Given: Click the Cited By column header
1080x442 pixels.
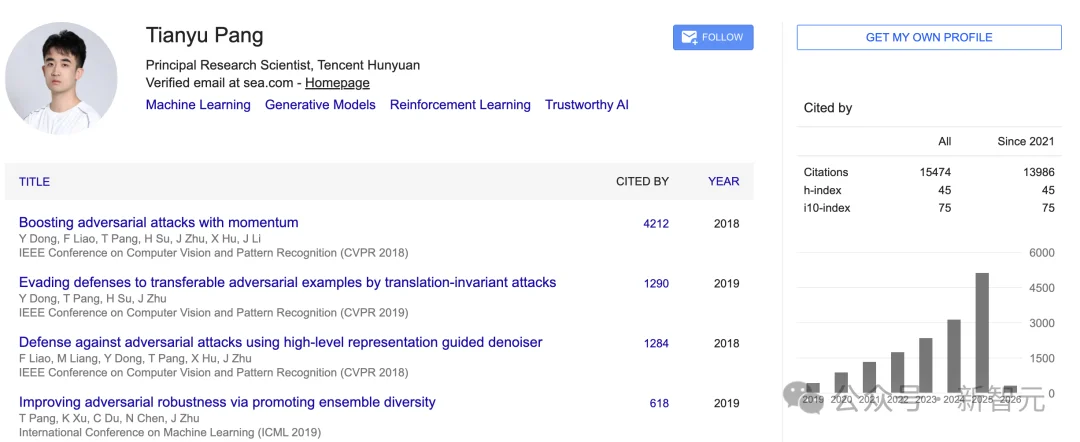Looking at the screenshot, I should point(642,182).
